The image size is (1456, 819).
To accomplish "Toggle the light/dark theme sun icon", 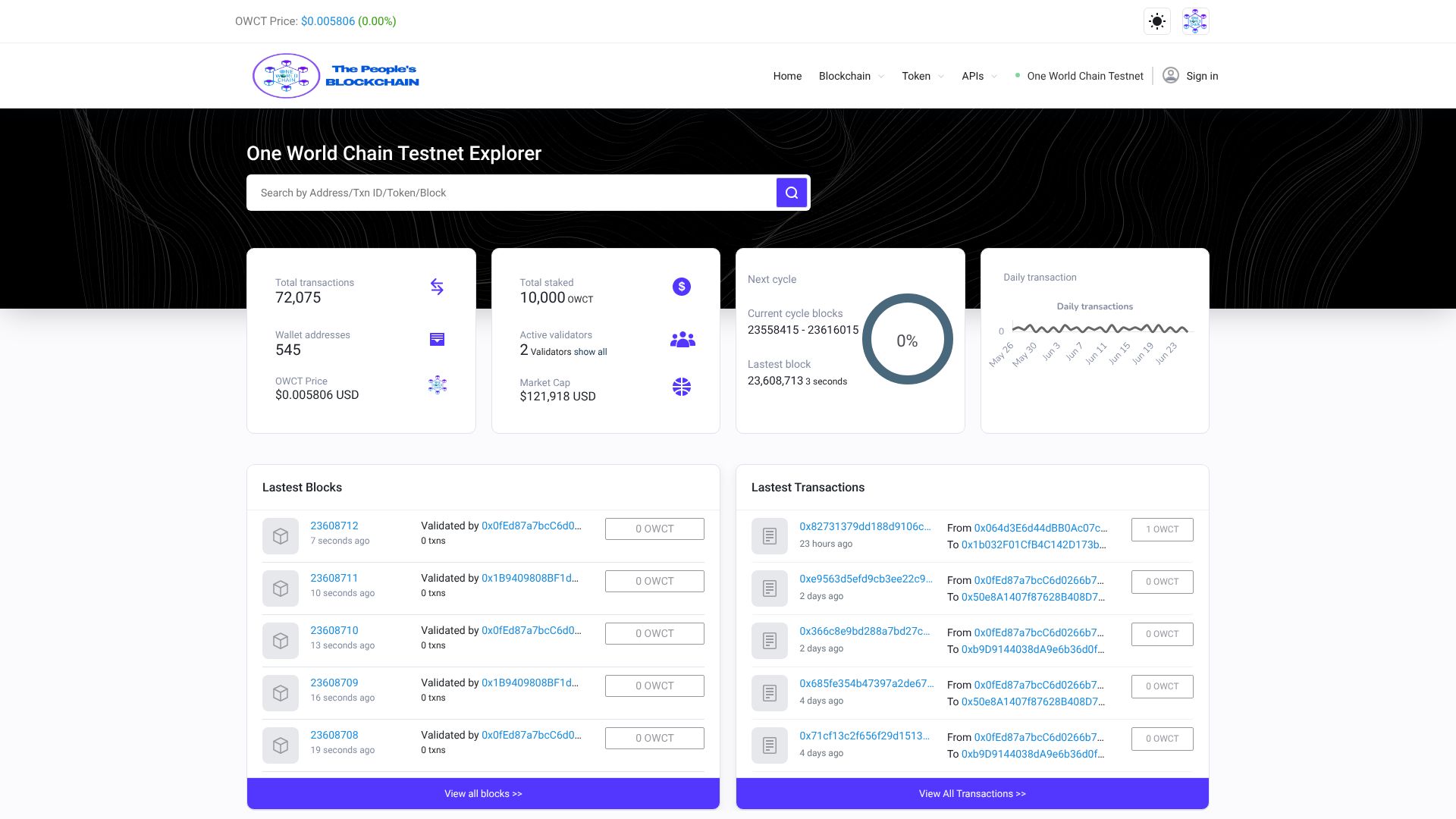I will click(1157, 21).
